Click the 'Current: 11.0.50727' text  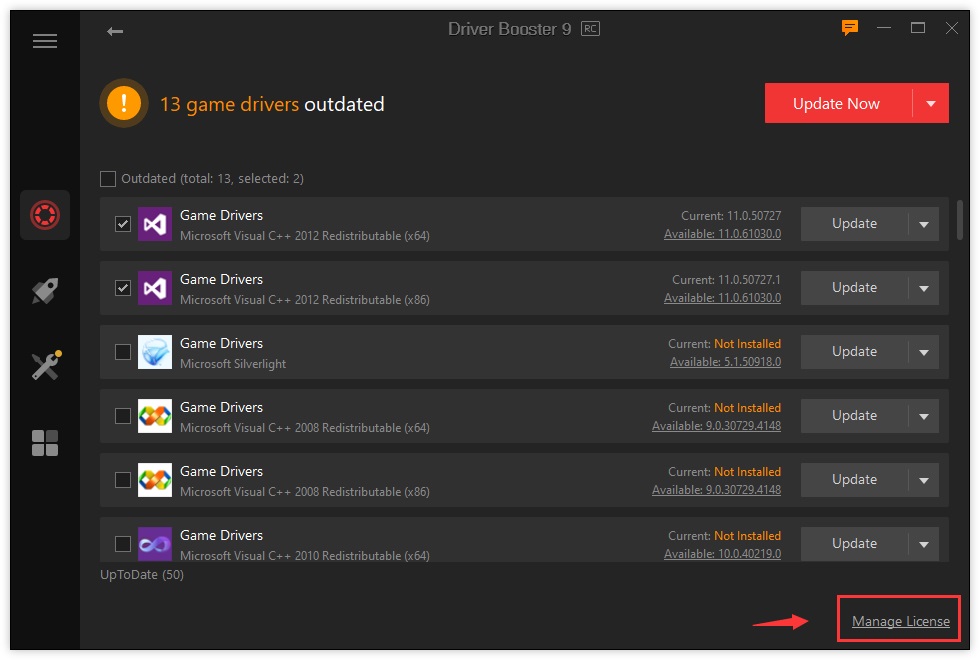[731, 216]
